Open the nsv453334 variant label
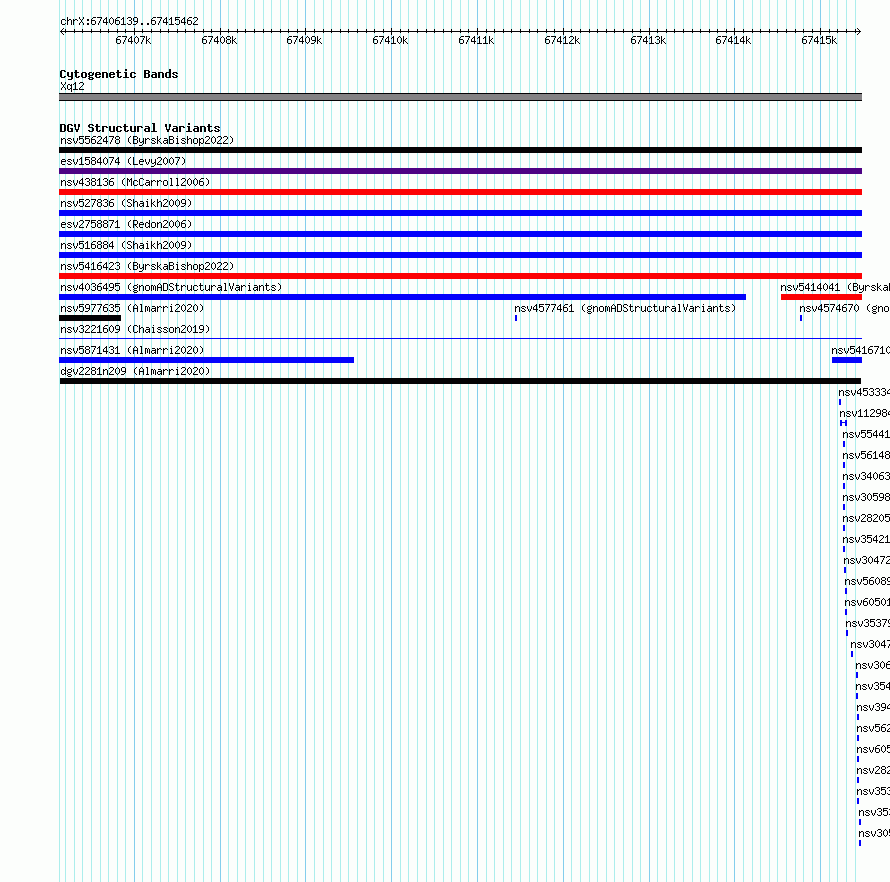The height and width of the screenshot is (882, 890). (864, 392)
